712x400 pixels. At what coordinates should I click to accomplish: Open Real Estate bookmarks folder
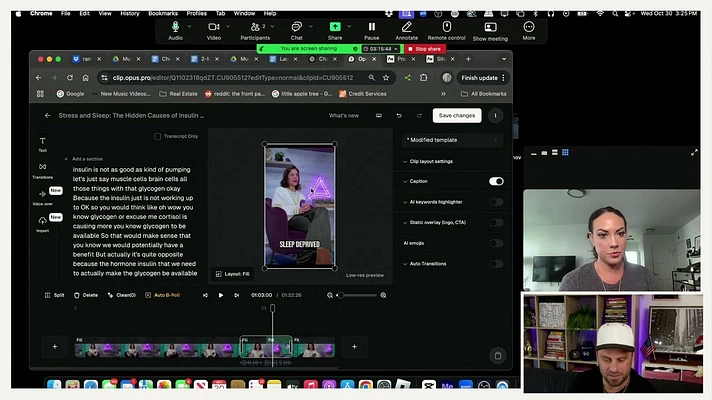[x=178, y=94]
